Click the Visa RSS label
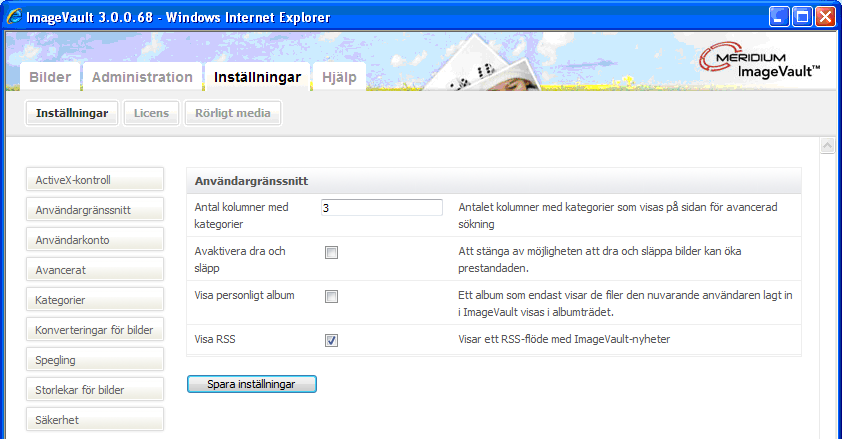The height and width of the screenshot is (439, 842). (215, 339)
